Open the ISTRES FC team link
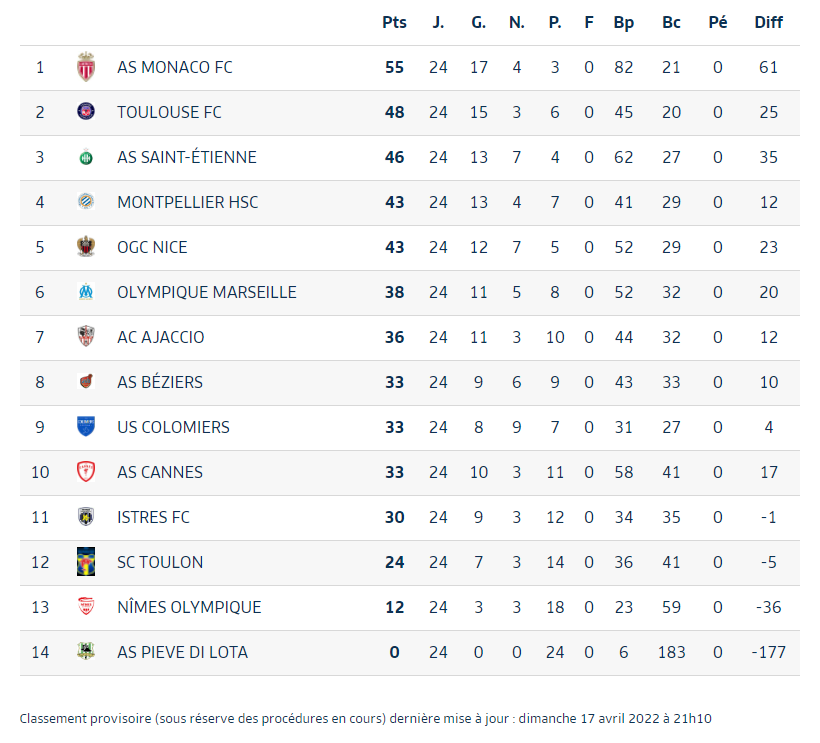This screenshot has height=743, width=820. [153, 517]
